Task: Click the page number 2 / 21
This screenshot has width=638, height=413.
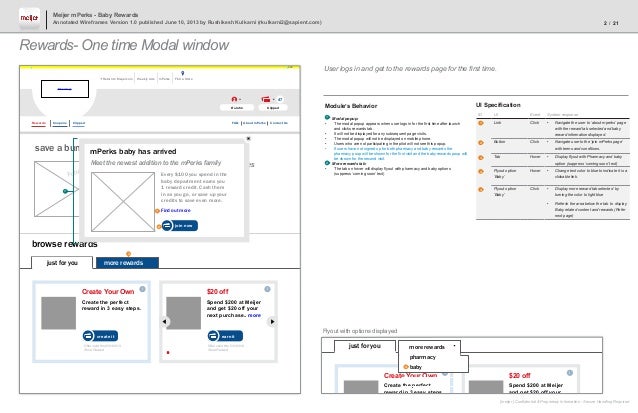Action: [x=611, y=23]
